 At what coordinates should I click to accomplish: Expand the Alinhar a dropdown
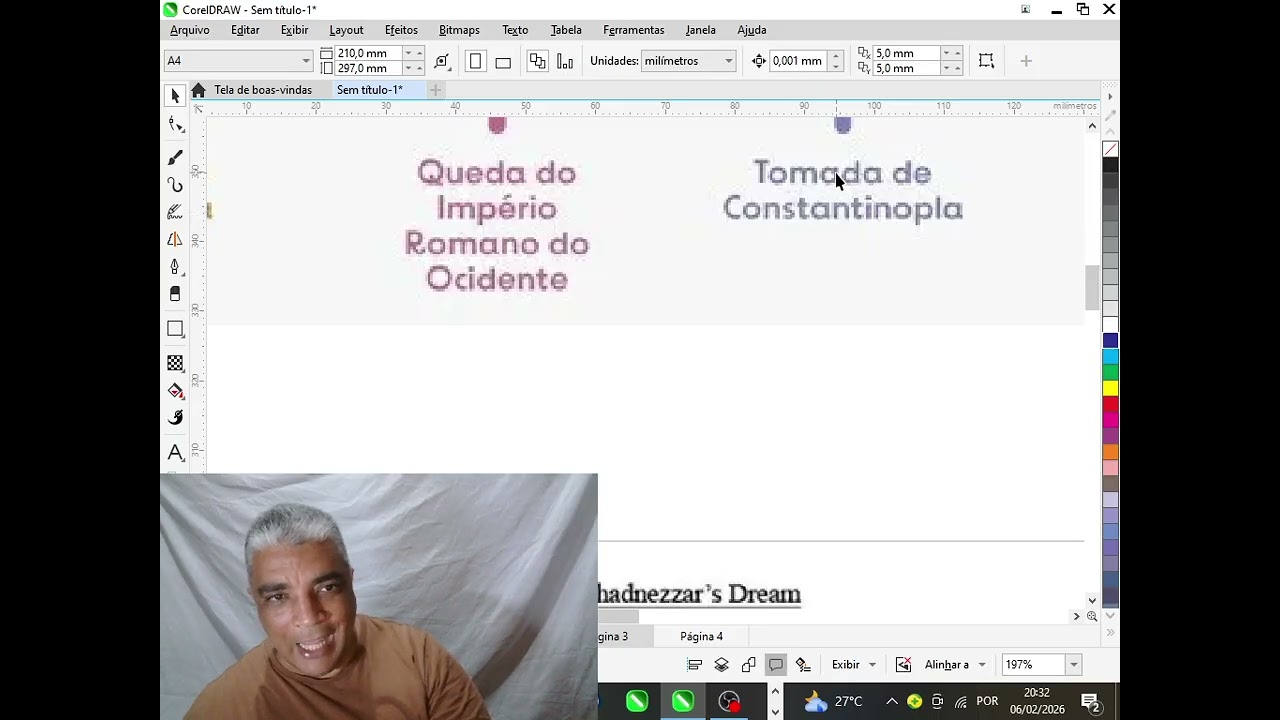point(982,665)
